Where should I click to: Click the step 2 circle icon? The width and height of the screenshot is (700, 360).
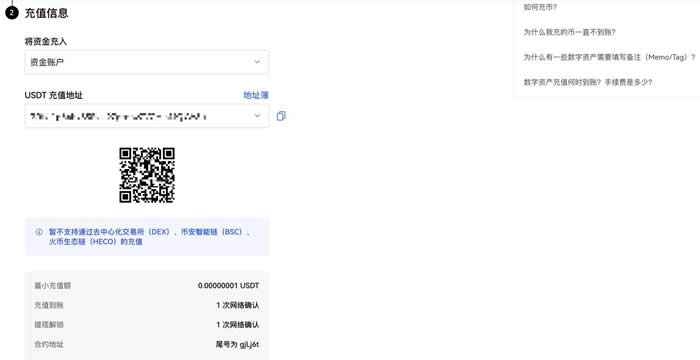[x=12, y=13]
